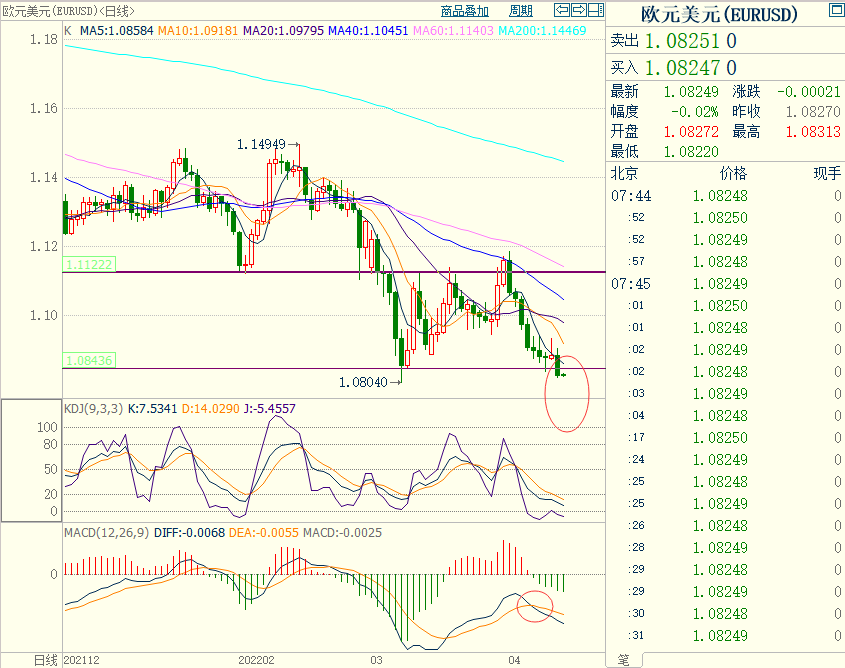845x668 pixels.
Task: Click the 日线 label on time axis
Action: point(45,660)
